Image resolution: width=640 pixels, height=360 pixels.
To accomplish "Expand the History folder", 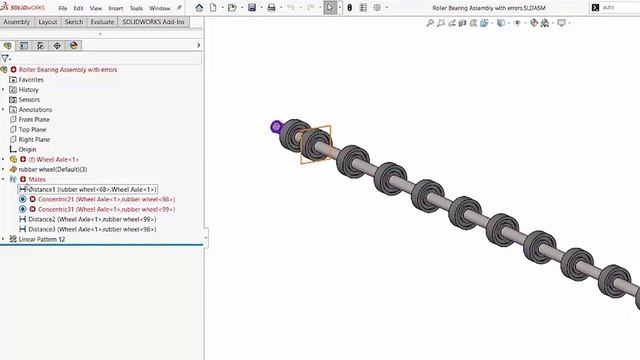I will pos(3,89).
